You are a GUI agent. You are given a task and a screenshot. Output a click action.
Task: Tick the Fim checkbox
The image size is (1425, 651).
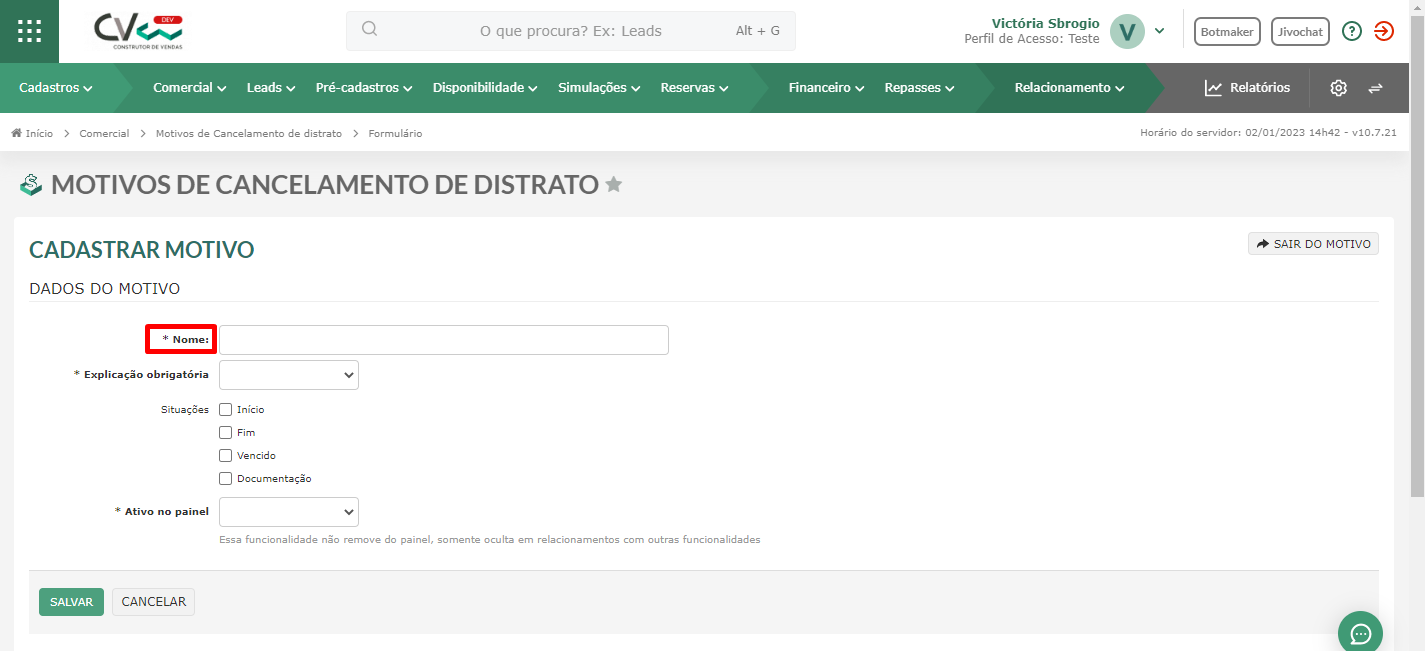[226, 432]
